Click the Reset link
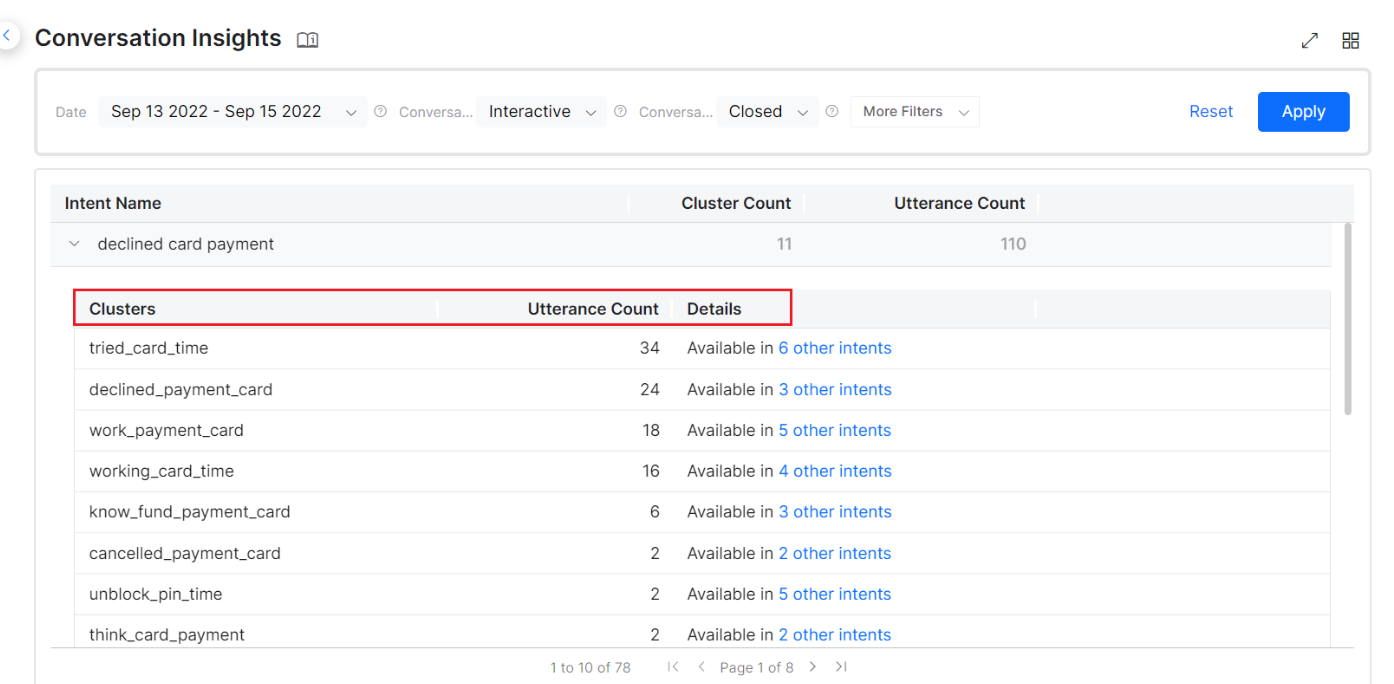1394x684 pixels. coord(1211,112)
